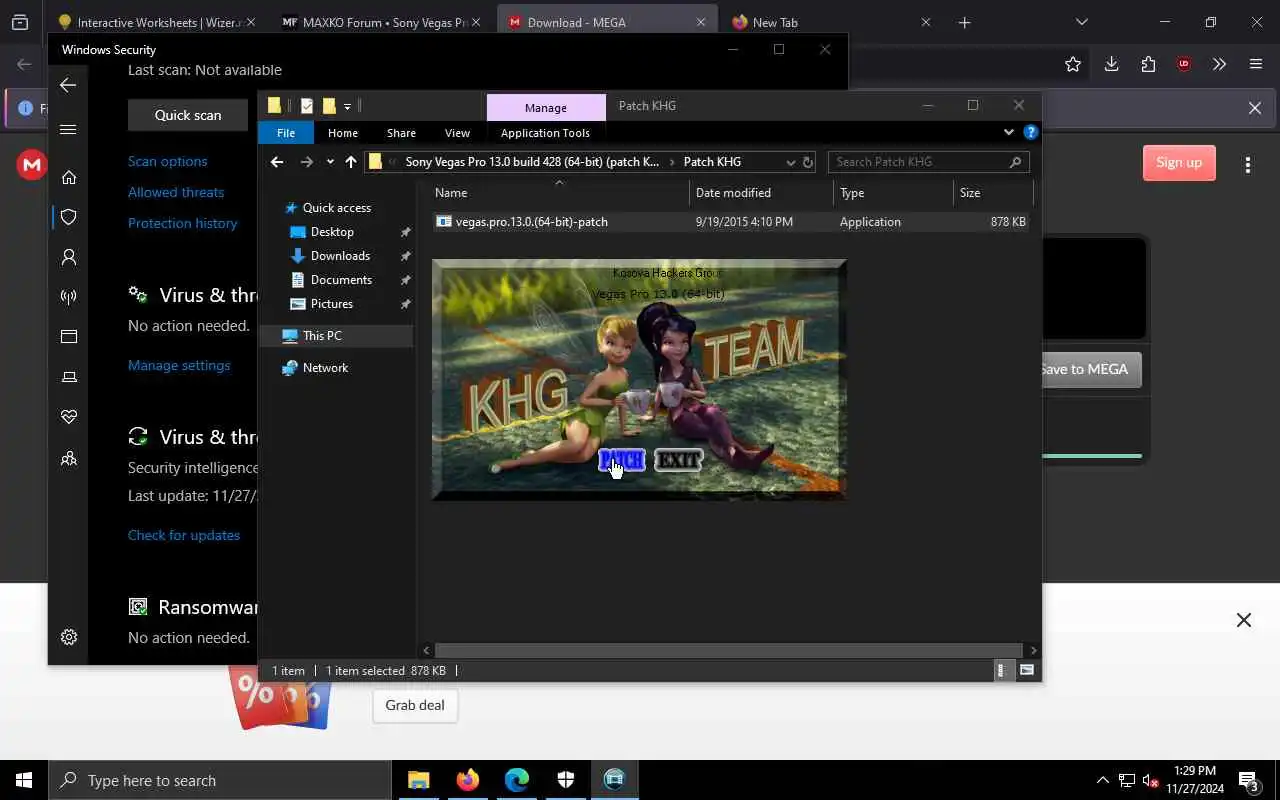Click Patch KHG breadcrumb in address bar
The image size is (1280, 800).
point(712,162)
